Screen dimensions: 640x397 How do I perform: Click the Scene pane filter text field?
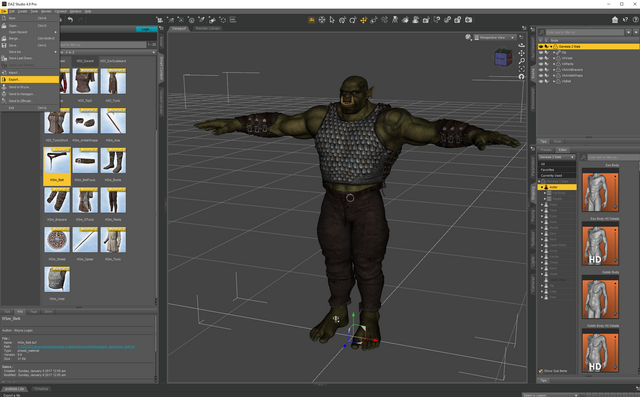click(584, 32)
